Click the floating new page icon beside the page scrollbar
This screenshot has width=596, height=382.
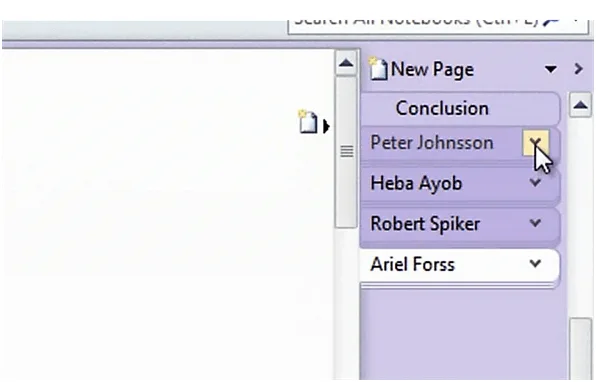click(308, 122)
